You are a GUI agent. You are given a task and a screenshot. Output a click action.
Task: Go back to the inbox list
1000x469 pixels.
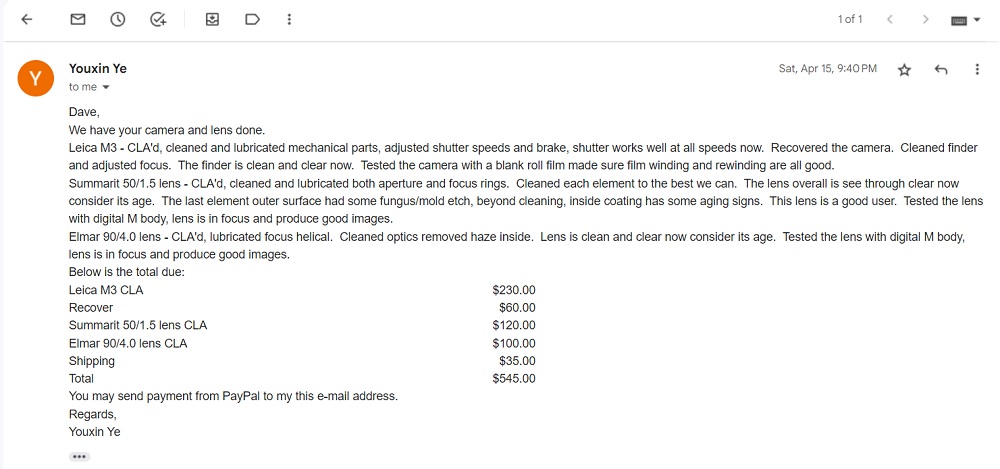(27, 19)
